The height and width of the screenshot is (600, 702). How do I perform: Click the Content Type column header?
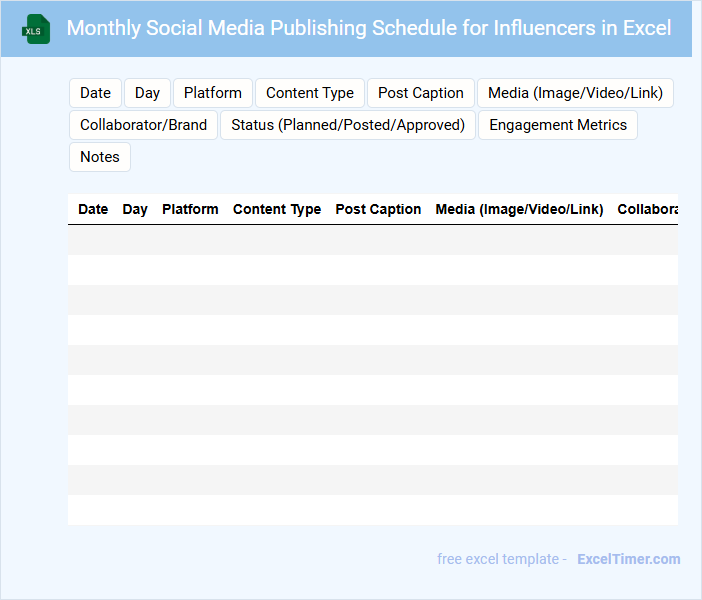pos(277,209)
